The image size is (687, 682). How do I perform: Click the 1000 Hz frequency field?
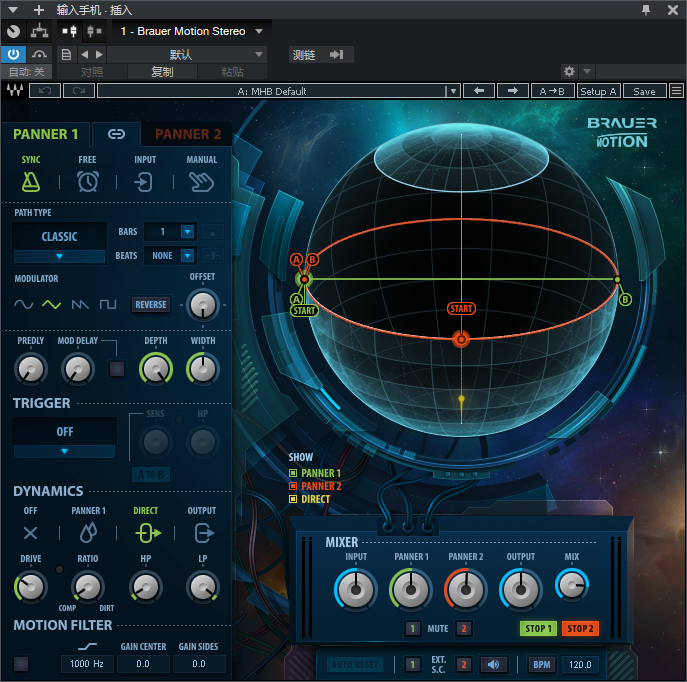[x=87, y=664]
